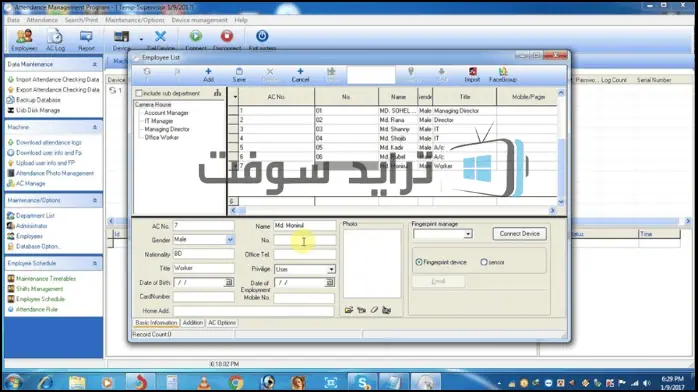Collapse the Employee Schedule panel
Screen dimensions: 698x392
pos(95,263)
